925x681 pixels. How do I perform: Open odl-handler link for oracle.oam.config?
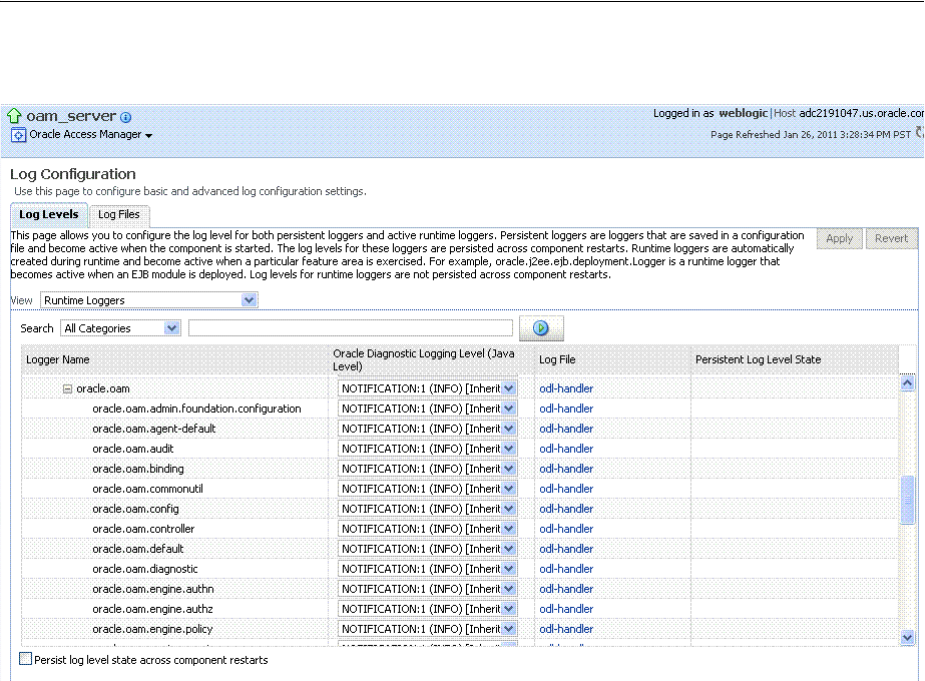coord(566,509)
